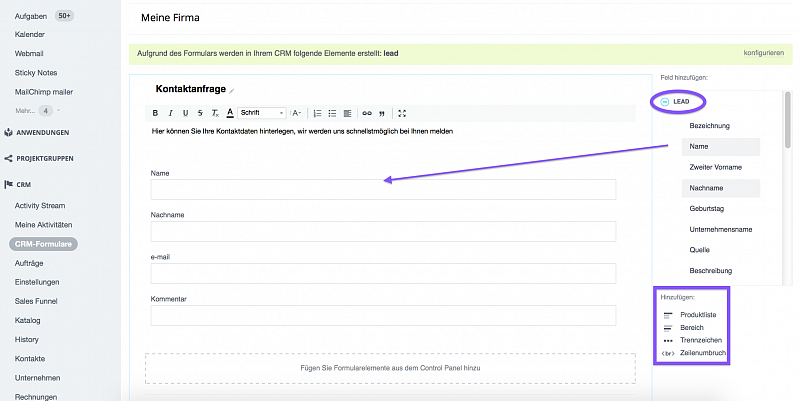Toggle bold formatting in the editor toolbar
This screenshot has width=800, height=401.
pyautogui.click(x=155, y=113)
